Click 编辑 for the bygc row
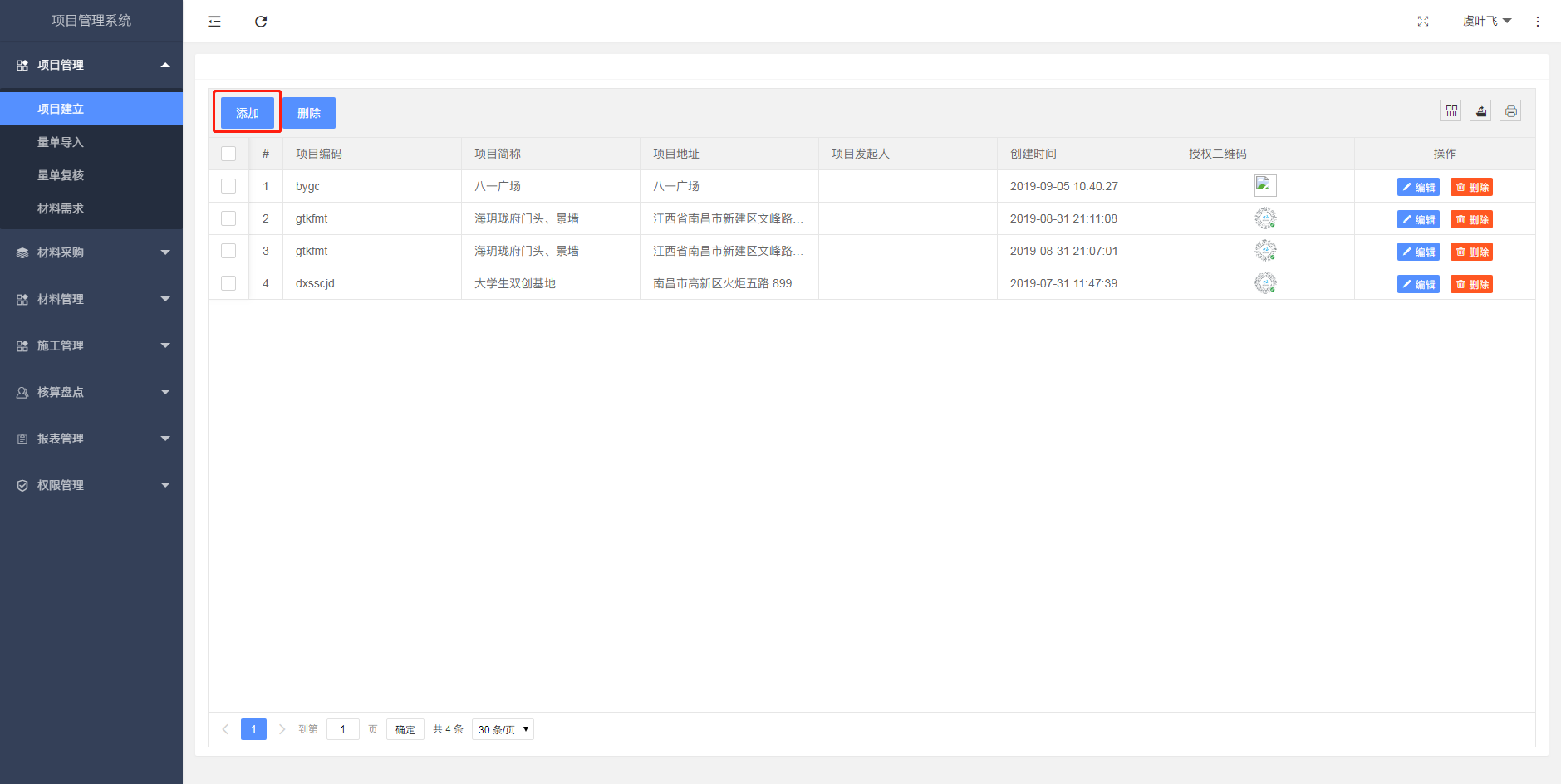Screen dimensions: 1561x784 point(1418,187)
